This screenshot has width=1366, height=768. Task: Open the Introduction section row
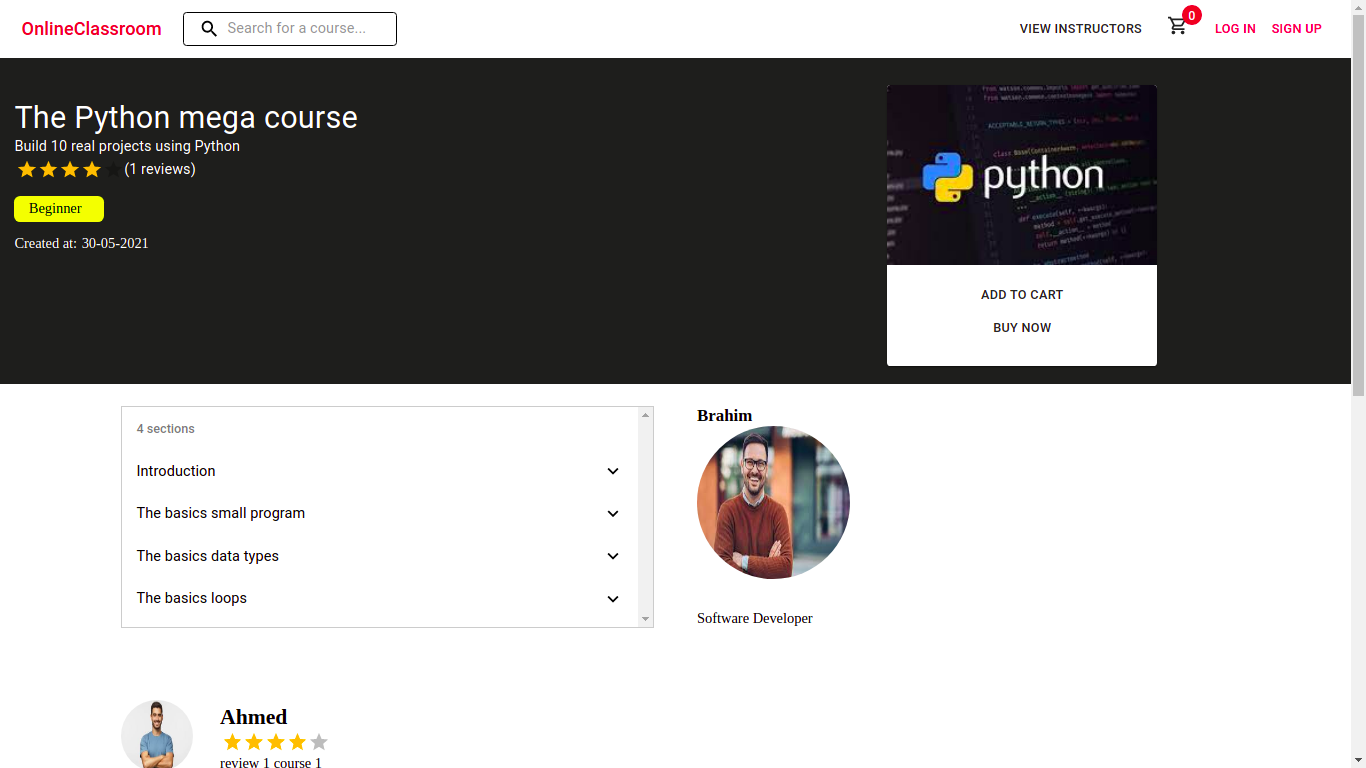click(x=379, y=471)
